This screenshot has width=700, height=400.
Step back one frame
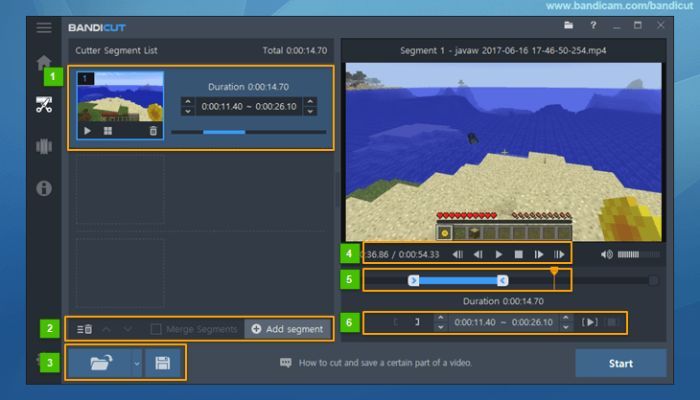(478, 254)
